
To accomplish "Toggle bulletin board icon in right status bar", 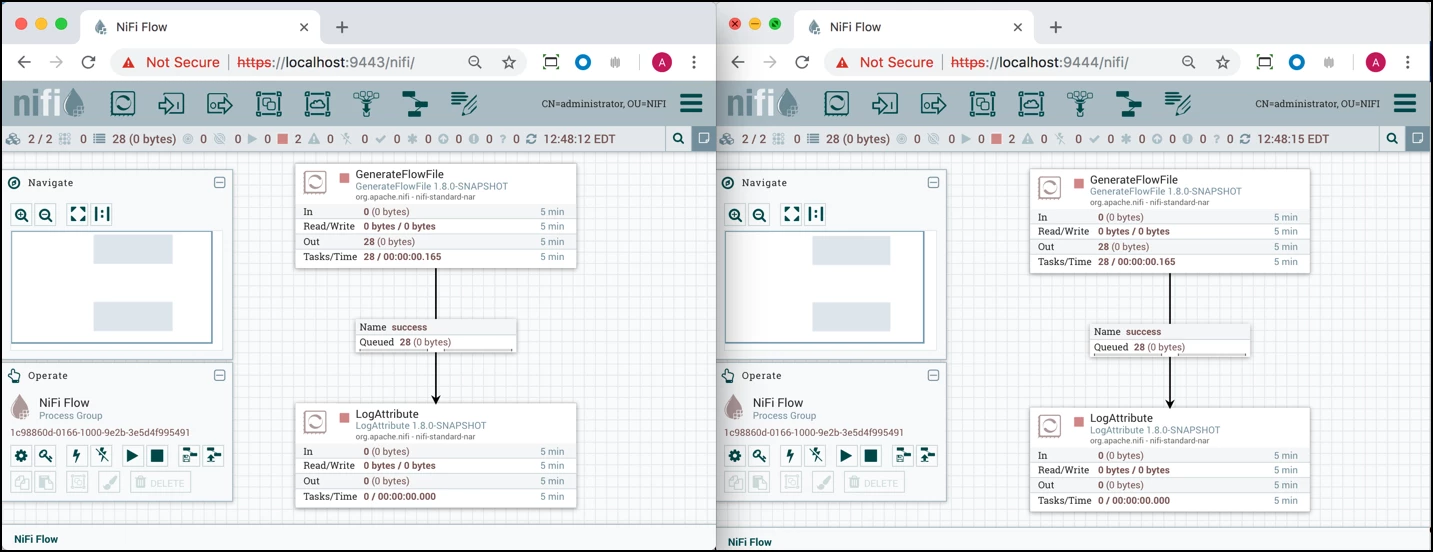I will tap(1418, 139).
